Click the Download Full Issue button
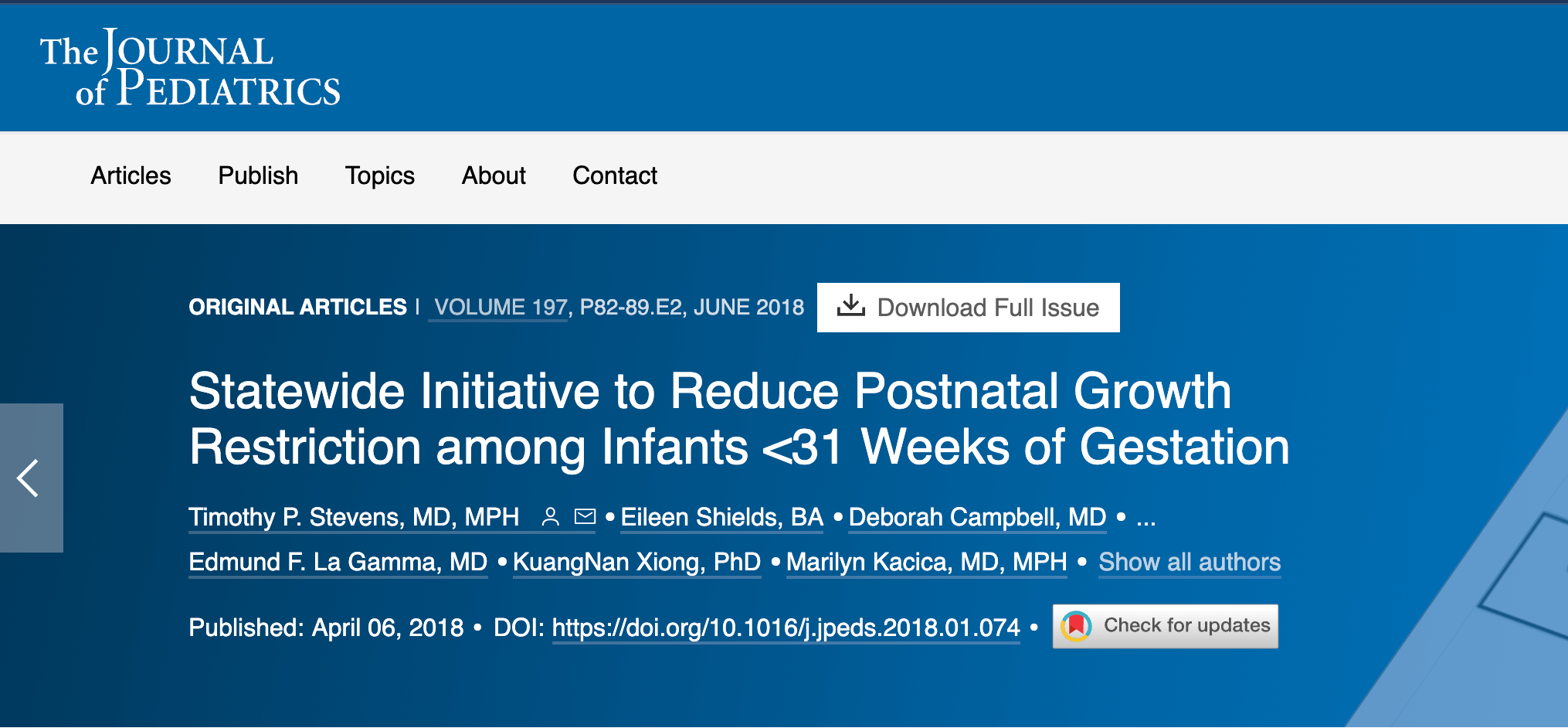 point(968,308)
